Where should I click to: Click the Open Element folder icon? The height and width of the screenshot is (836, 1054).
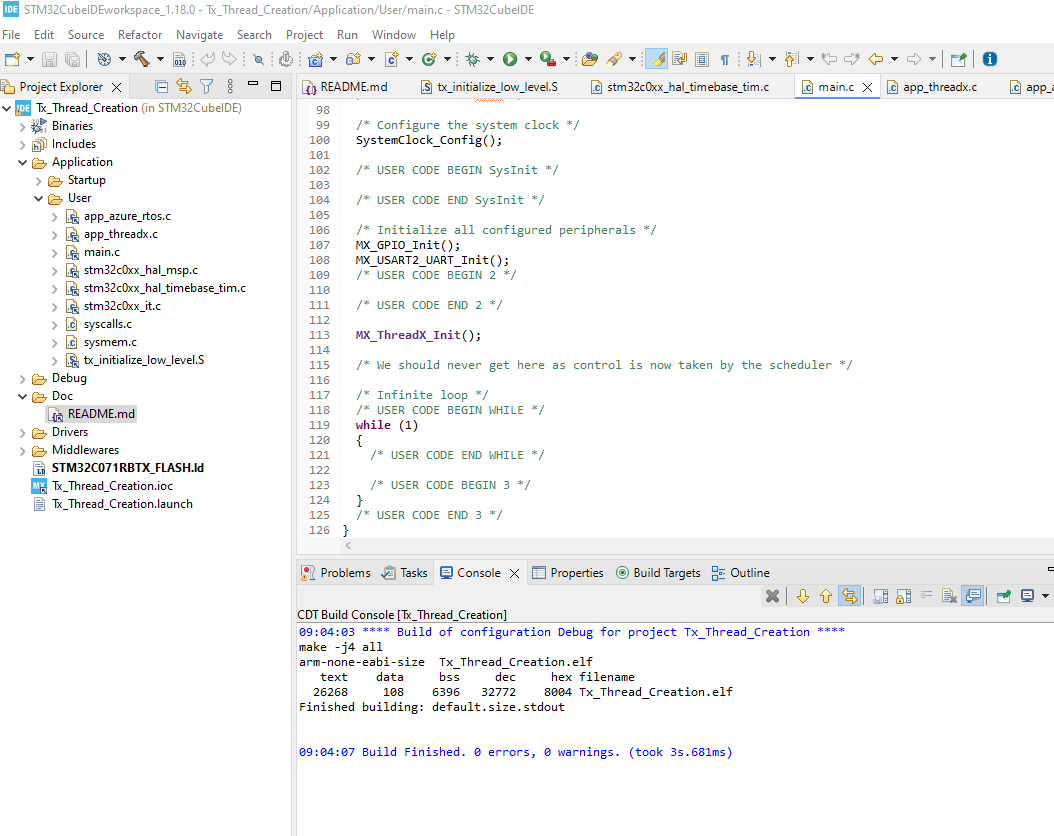pos(590,59)
